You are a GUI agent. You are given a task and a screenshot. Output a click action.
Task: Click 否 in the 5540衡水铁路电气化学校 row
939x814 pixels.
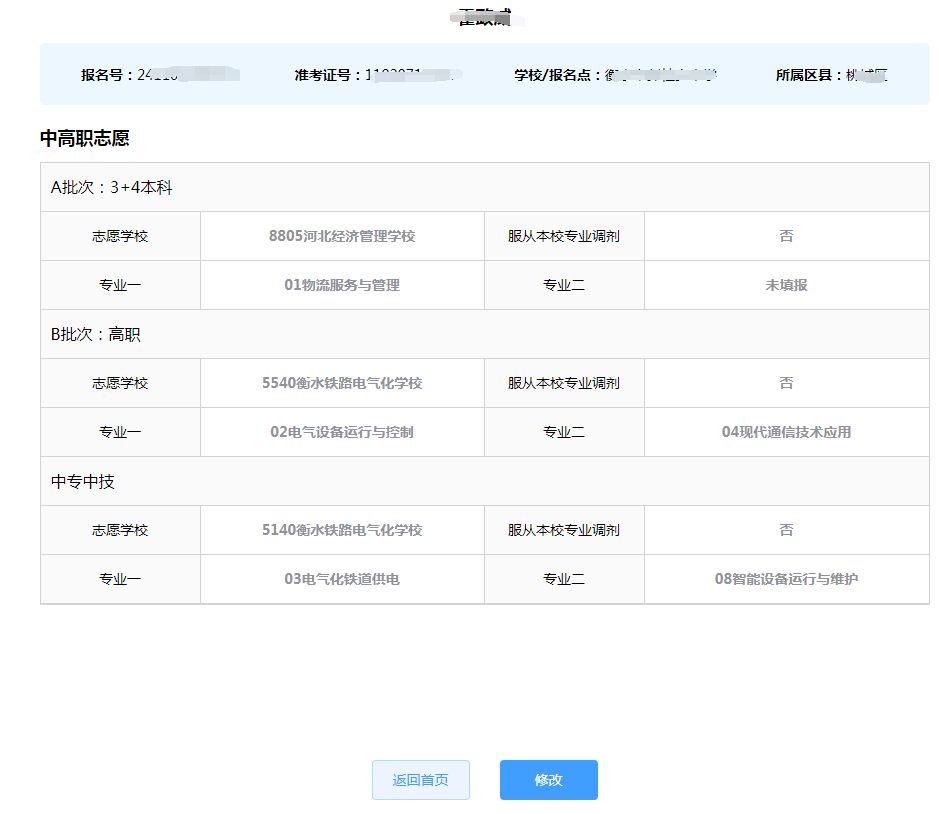coord(786,383)
